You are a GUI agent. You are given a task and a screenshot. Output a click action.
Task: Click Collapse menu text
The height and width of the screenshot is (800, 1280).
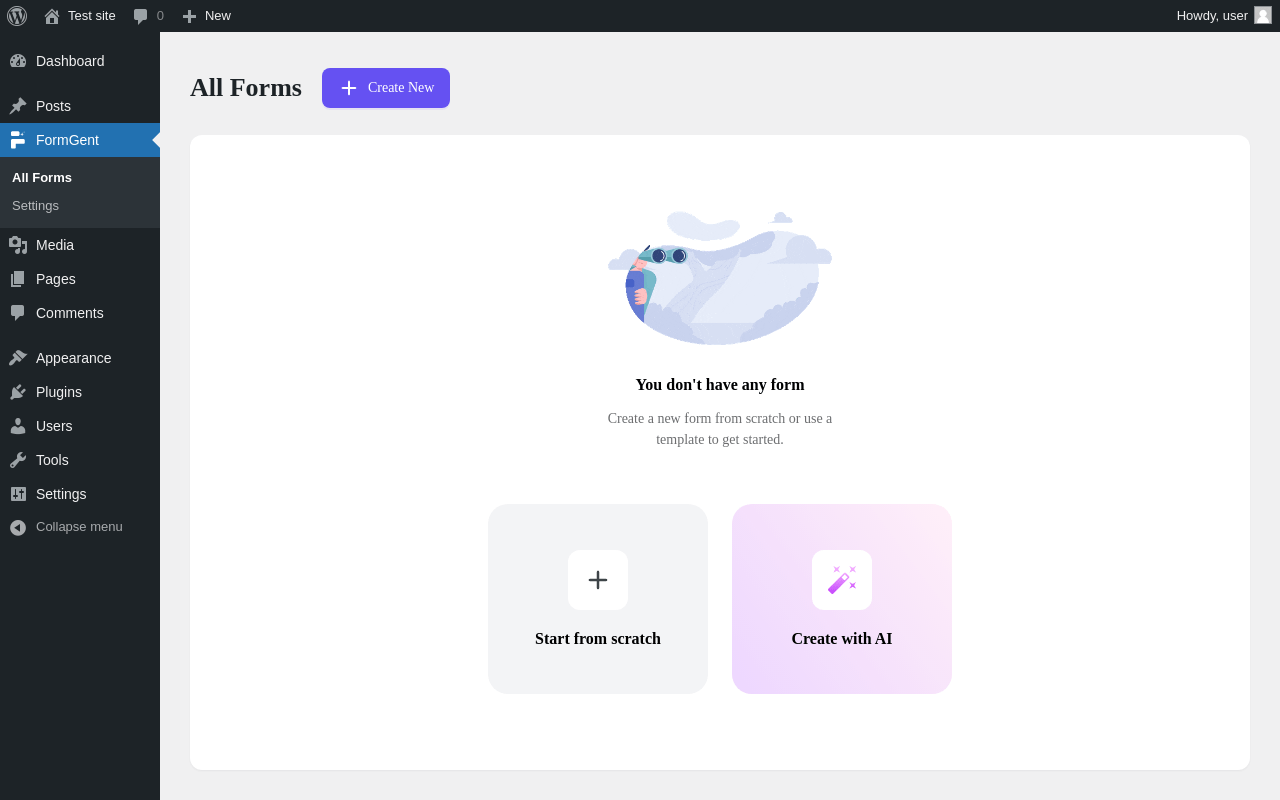(x=79, y=527)
